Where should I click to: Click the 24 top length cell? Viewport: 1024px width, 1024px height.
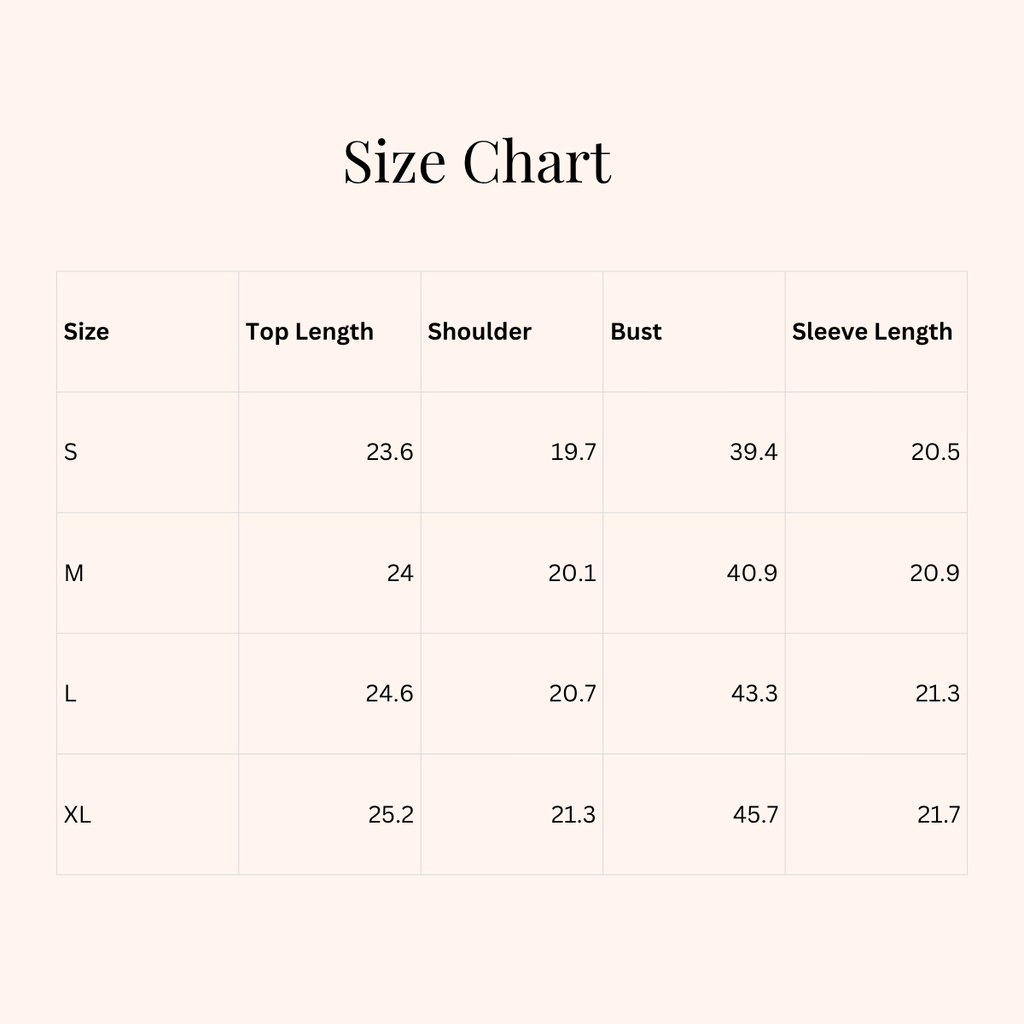coord(400,574)
